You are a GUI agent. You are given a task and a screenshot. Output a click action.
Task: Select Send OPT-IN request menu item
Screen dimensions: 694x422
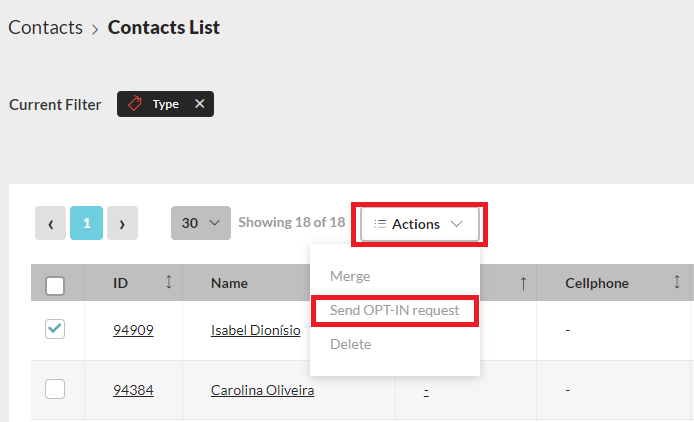394,310
